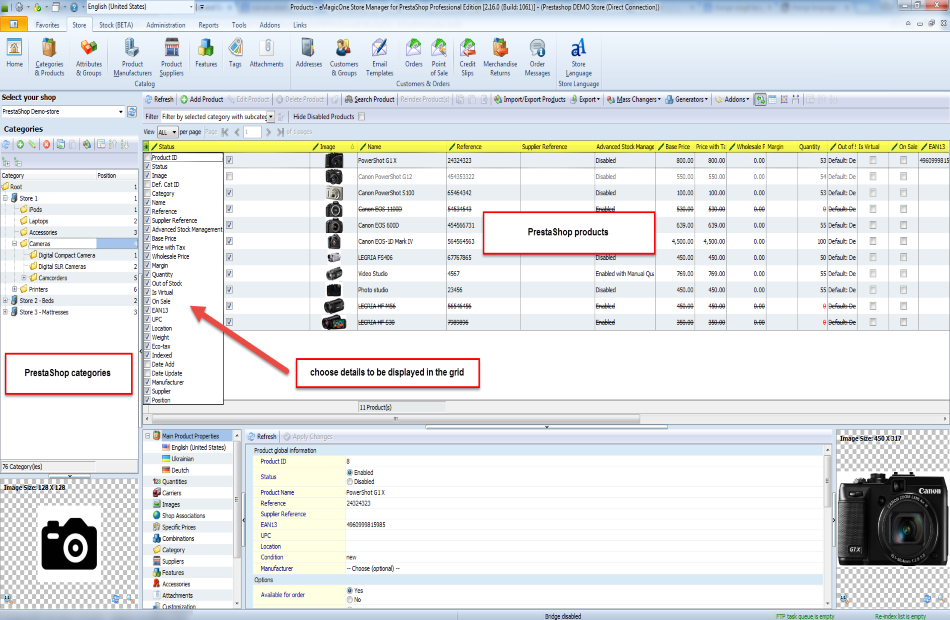Toggle Hide Disabled Products checkbox
This screenshot has width=950, height=620.
[362, 116]
